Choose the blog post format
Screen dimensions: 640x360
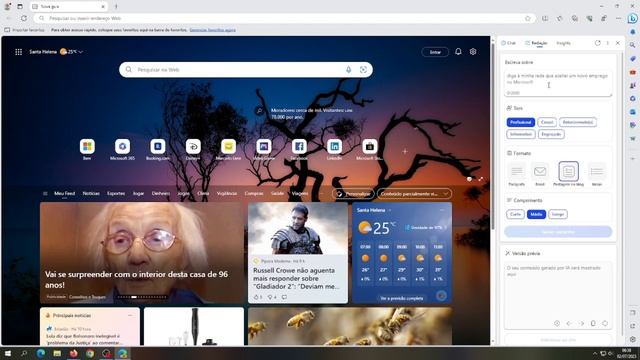click(569, 173)
